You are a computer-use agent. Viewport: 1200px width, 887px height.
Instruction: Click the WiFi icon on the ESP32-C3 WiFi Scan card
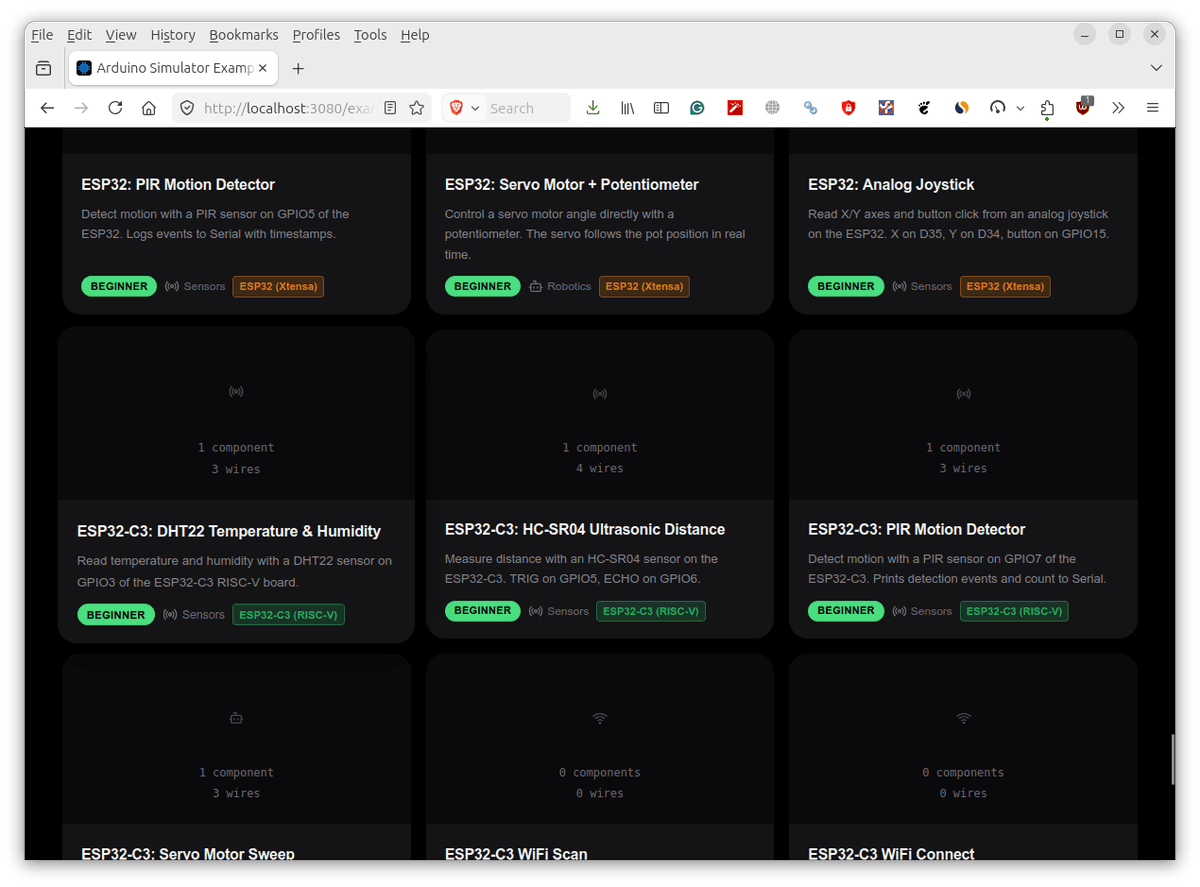[x=599, y=717]
